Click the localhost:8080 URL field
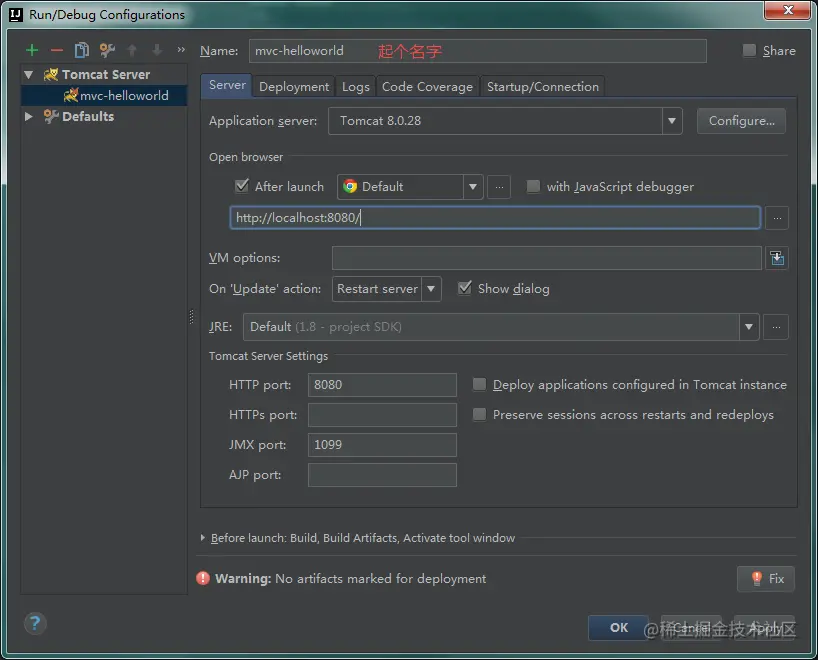Image resolution: width=818 pixels, height=660 pixels. coord(495,218)
